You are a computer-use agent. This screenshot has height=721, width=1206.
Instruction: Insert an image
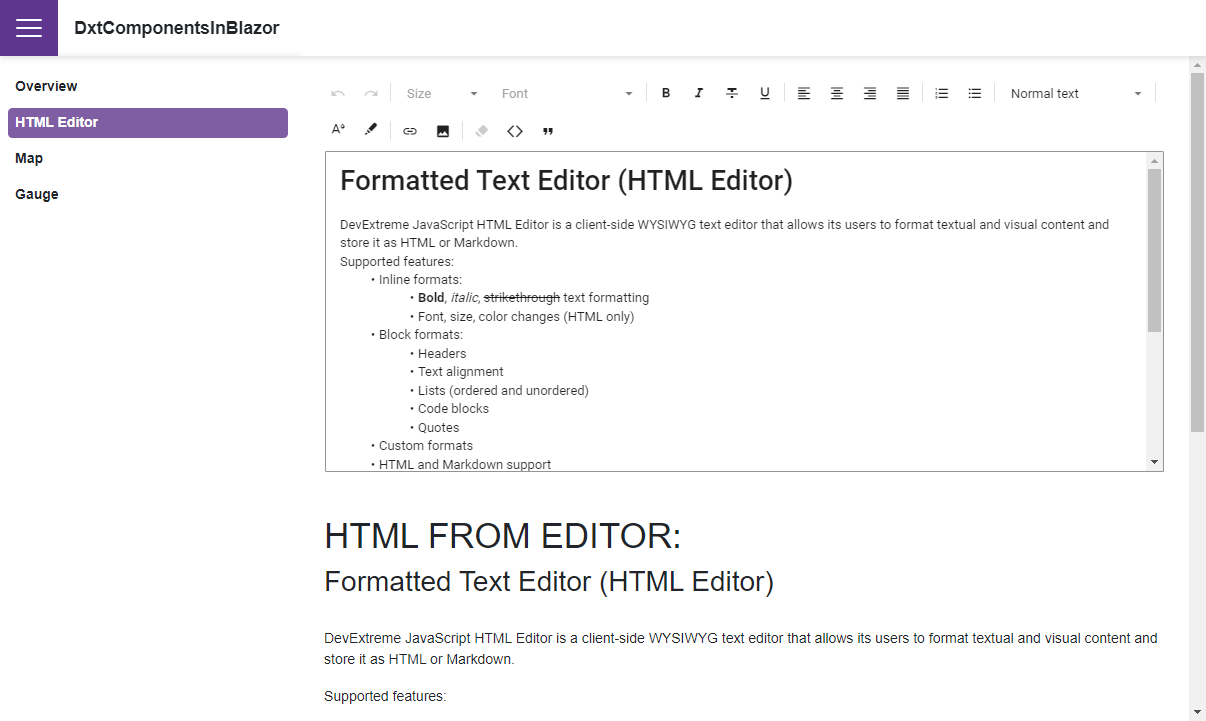pyautogui.click(x=443, y=130)
